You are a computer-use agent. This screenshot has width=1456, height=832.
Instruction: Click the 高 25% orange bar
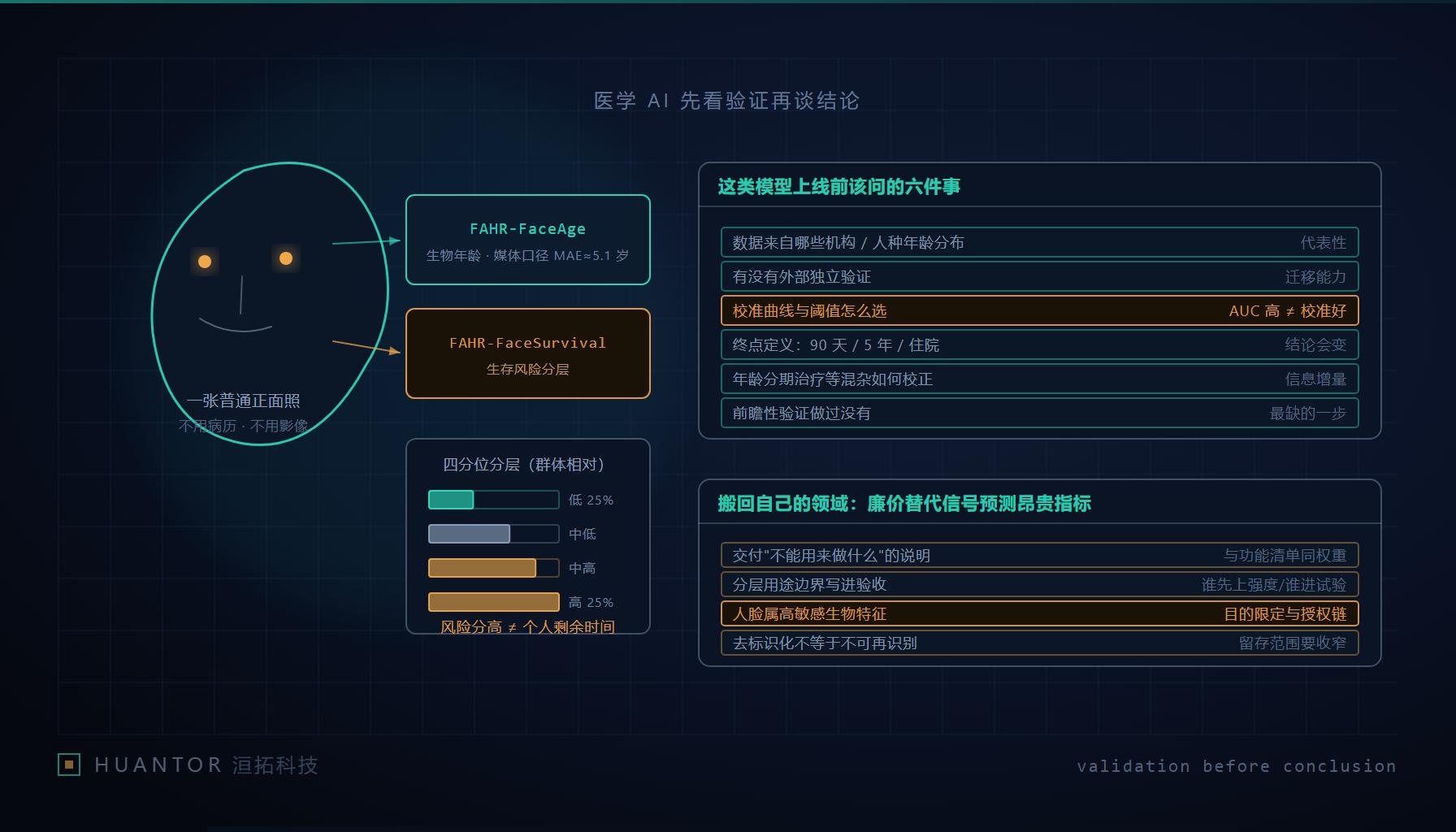click(494, 602)
